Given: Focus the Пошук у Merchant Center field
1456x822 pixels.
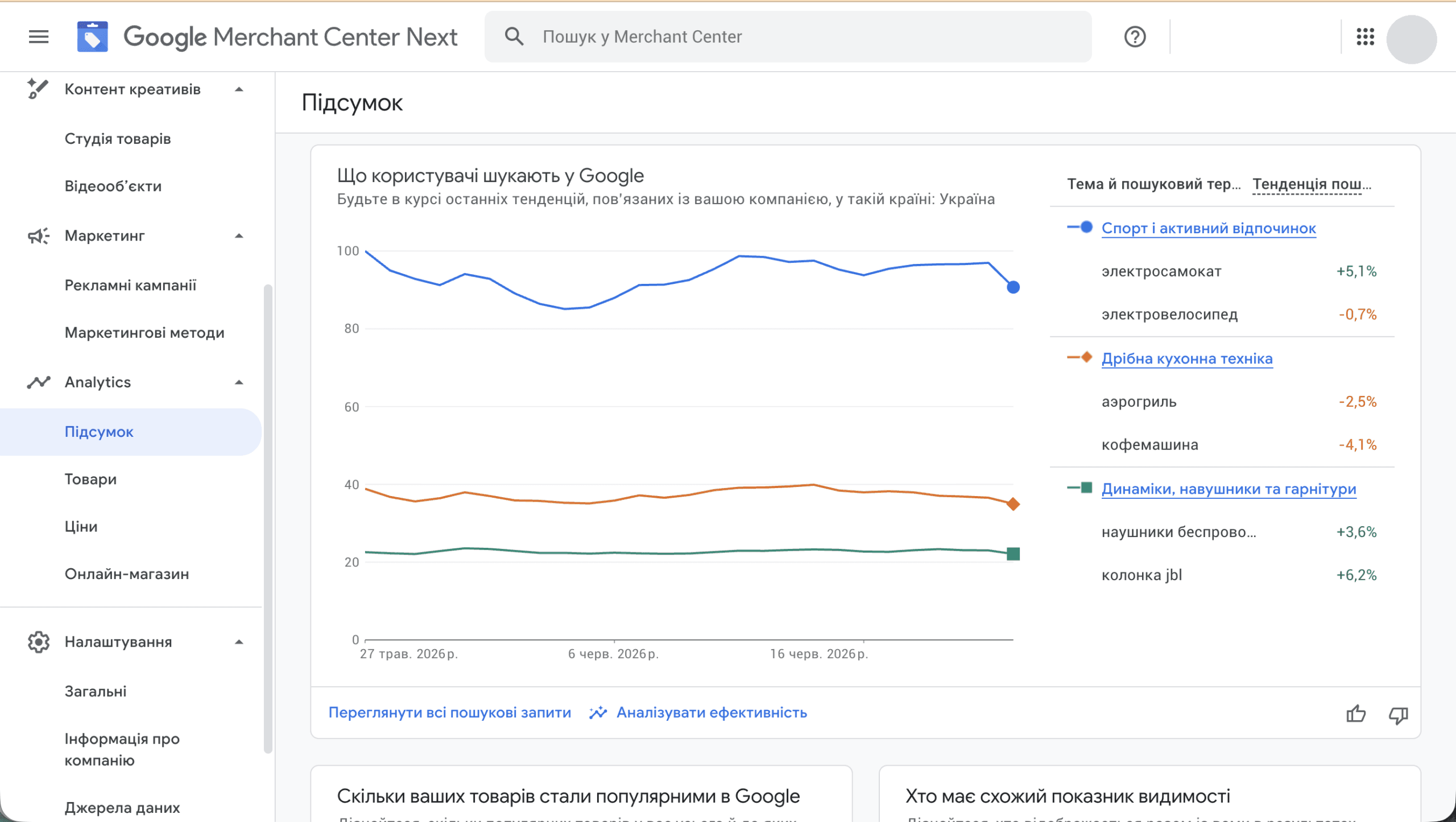Looking at the screenshot, I should click(788, 36).
